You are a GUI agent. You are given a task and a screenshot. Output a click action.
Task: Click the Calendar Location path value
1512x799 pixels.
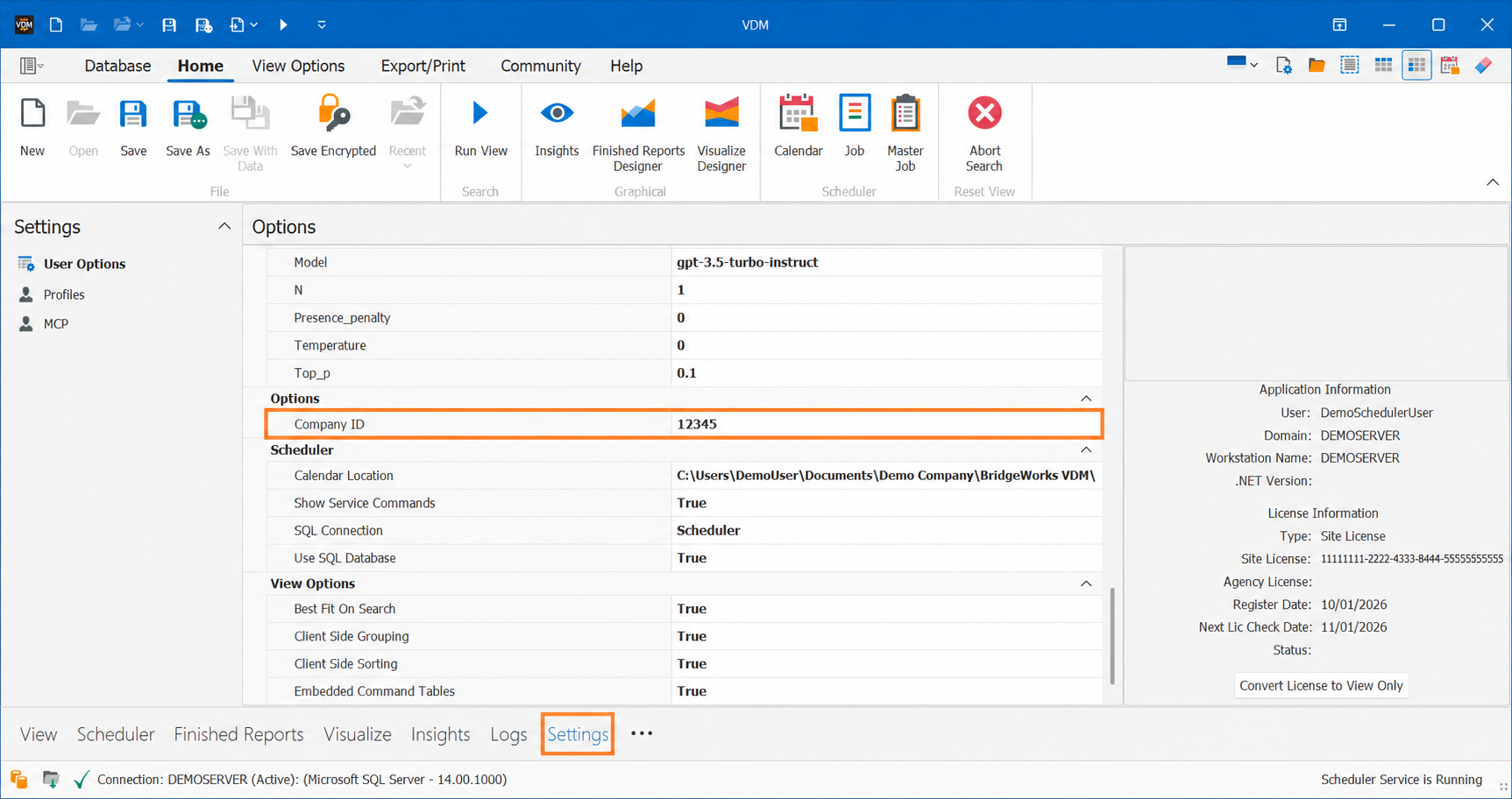pos(885,476)
